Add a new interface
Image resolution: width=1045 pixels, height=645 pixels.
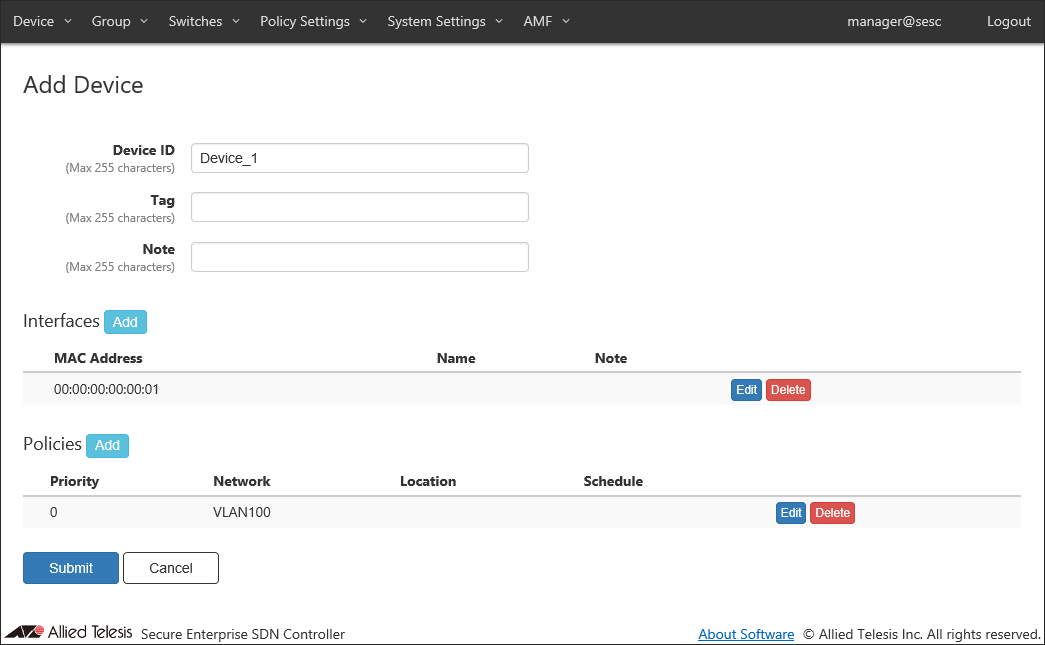point(125,322)
